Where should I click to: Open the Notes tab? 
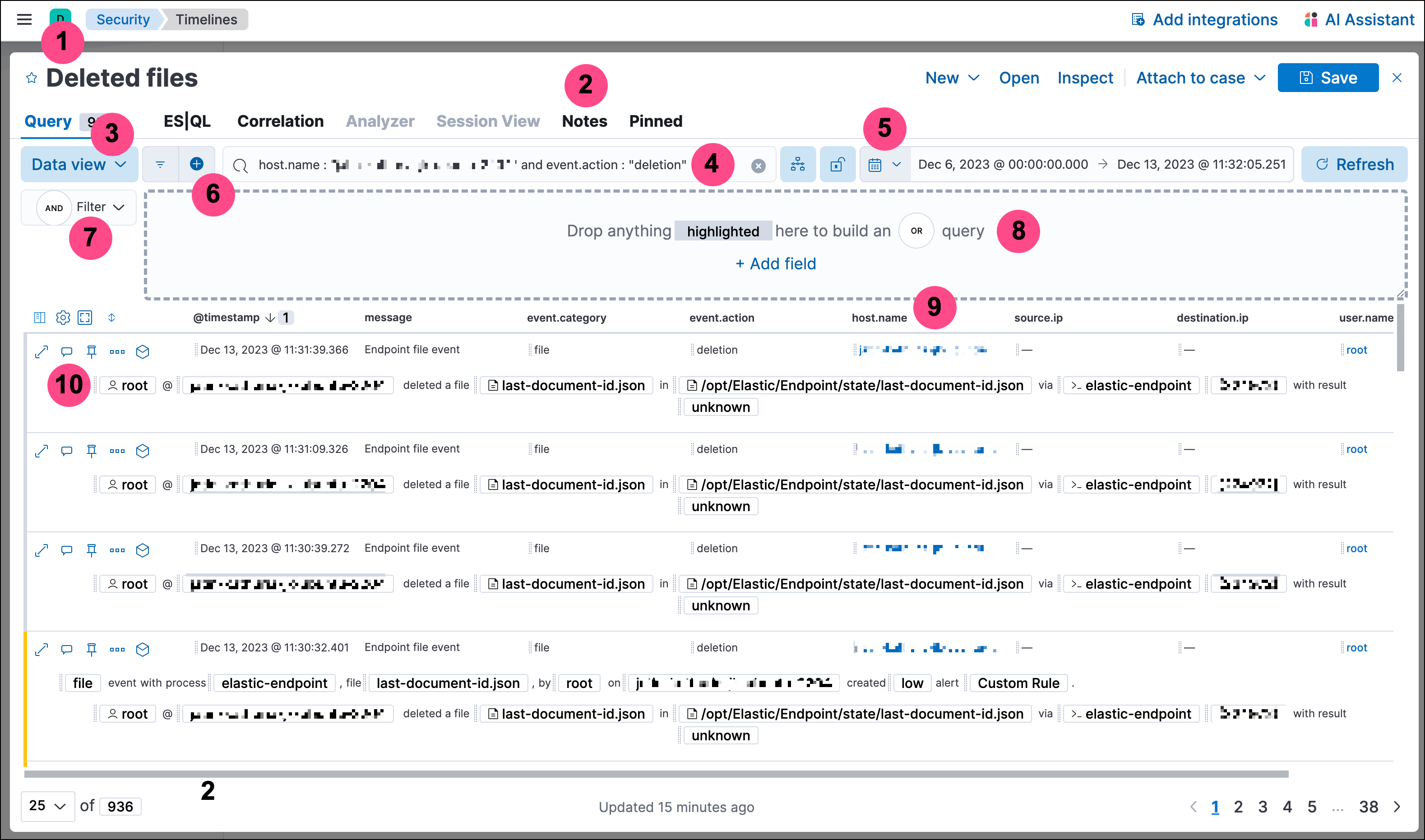click(584, 120)
